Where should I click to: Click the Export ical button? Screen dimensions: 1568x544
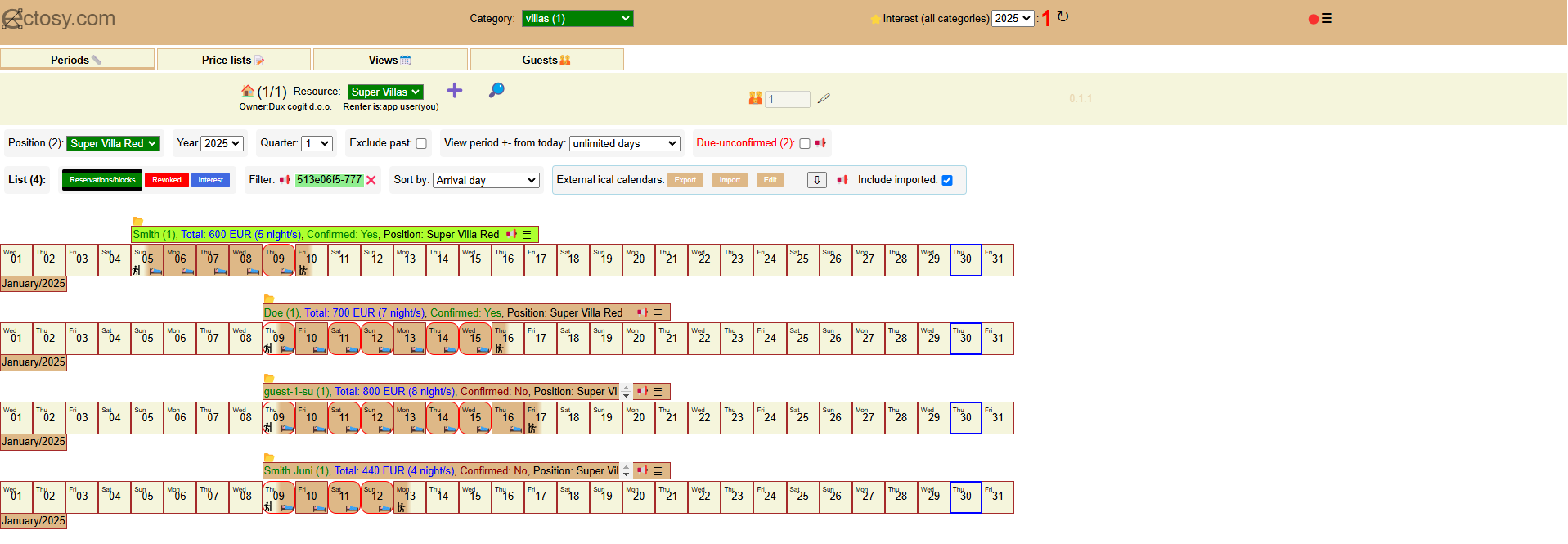[x=685, y=180]
